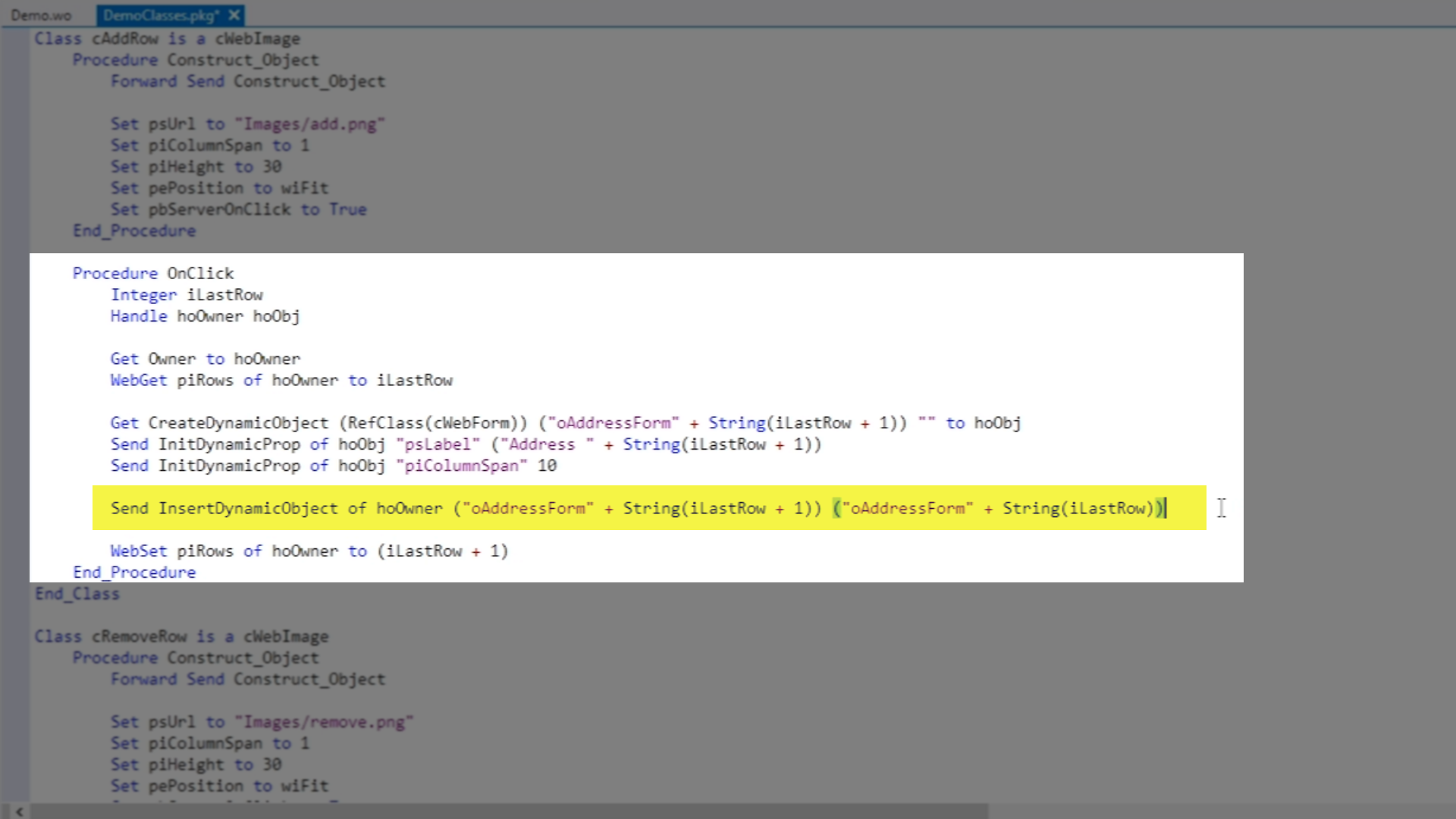Click Integer iLastRow declaration
1456x819 pixels.
187,295
